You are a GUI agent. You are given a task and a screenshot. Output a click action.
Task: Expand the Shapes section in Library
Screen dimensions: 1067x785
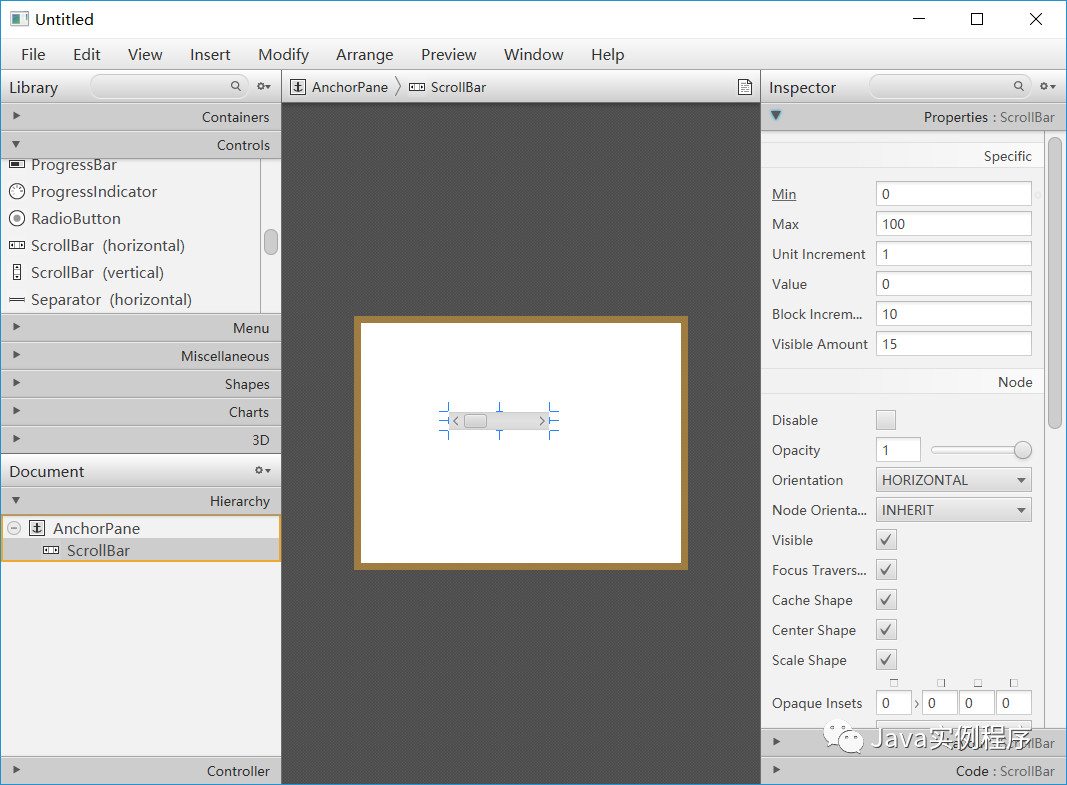pyautogui.click(x=16, y=383)
